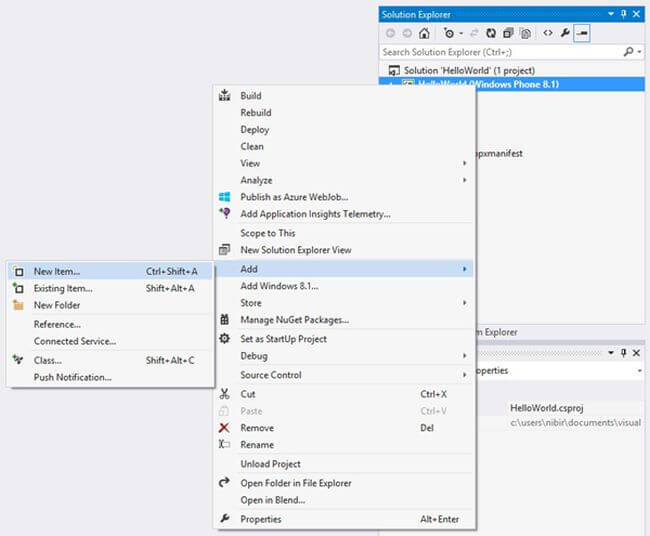
Task: Click Open Folder in File Explorer arrow icon
Action: [224, 482]
